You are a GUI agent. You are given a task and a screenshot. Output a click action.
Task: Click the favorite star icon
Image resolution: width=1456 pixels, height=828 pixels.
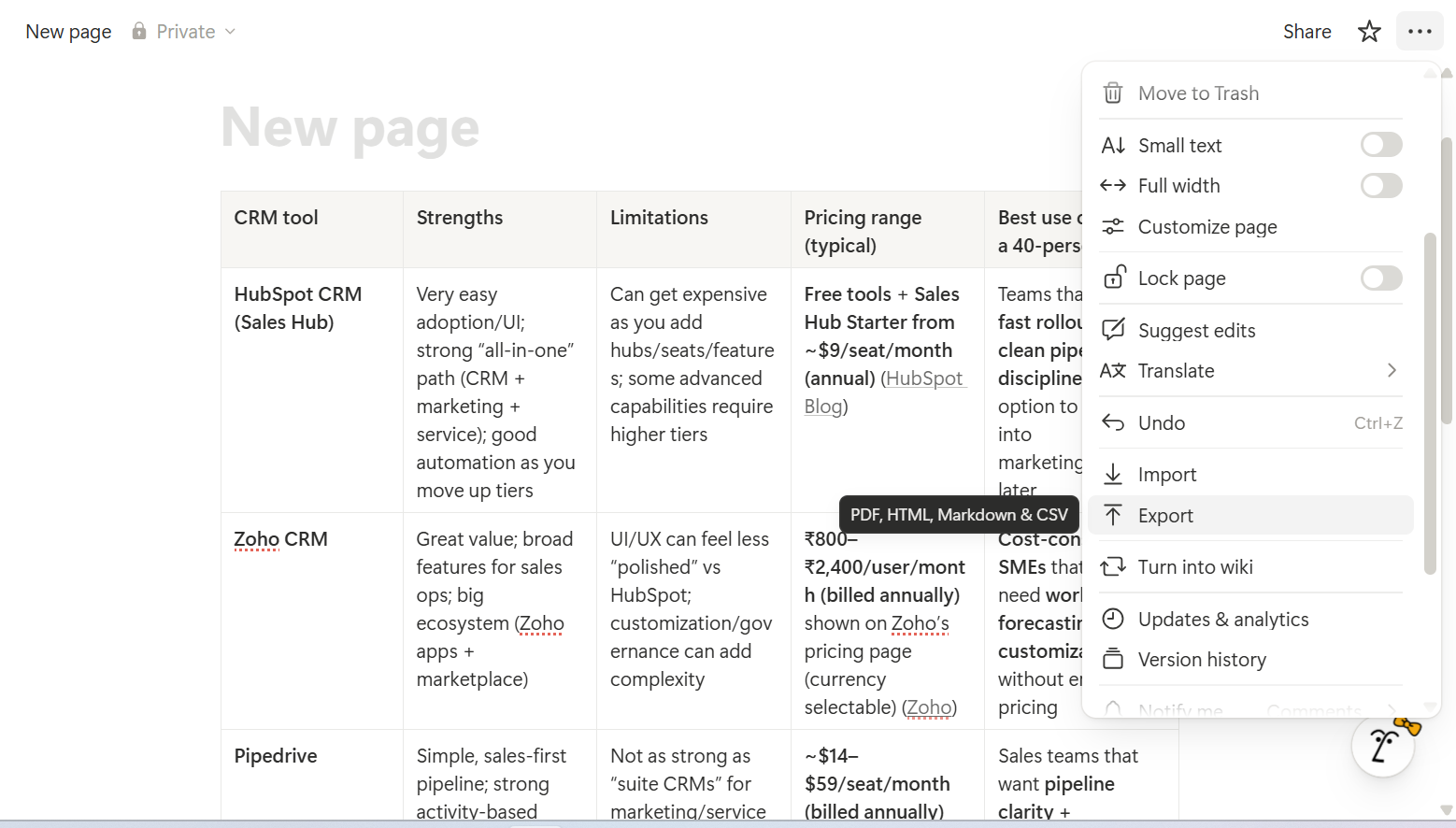pyautogui.click(x=1369, y=31)
